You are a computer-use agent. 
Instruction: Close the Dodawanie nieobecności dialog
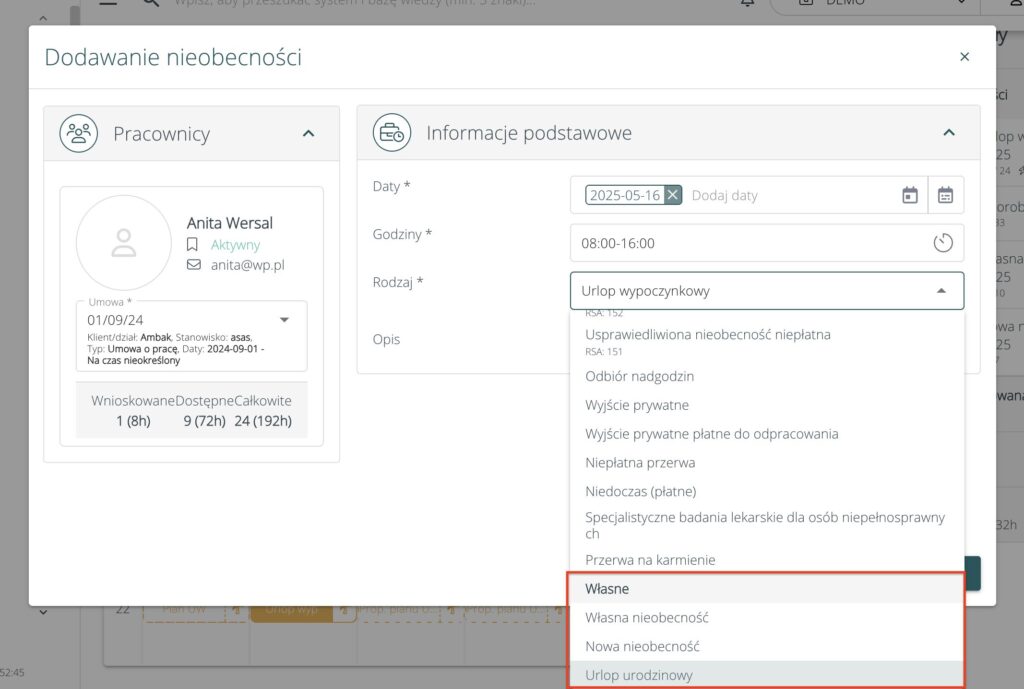click(964, 57)
